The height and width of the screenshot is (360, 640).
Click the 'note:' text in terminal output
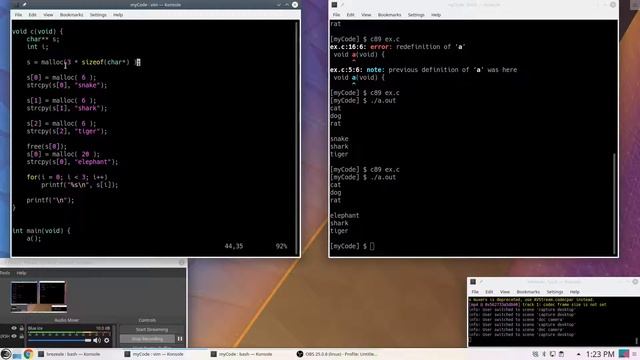pyautogui.click(x=375, y=70)
